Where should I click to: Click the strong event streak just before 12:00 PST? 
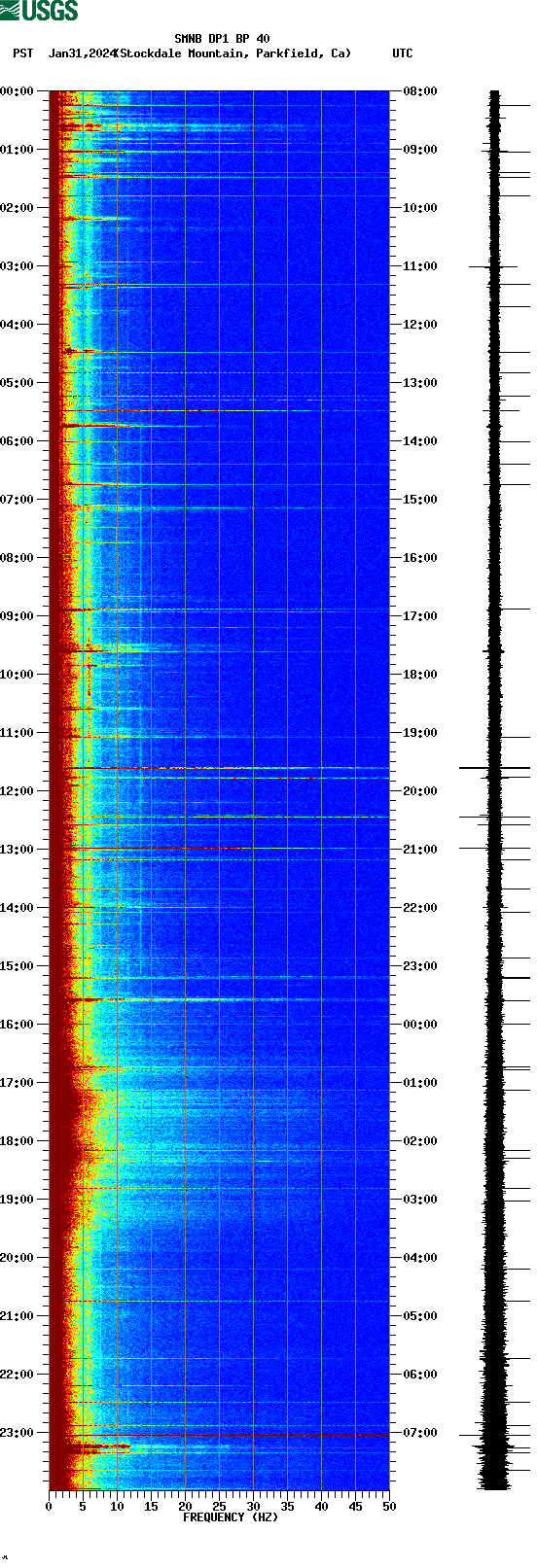[219, 768]
